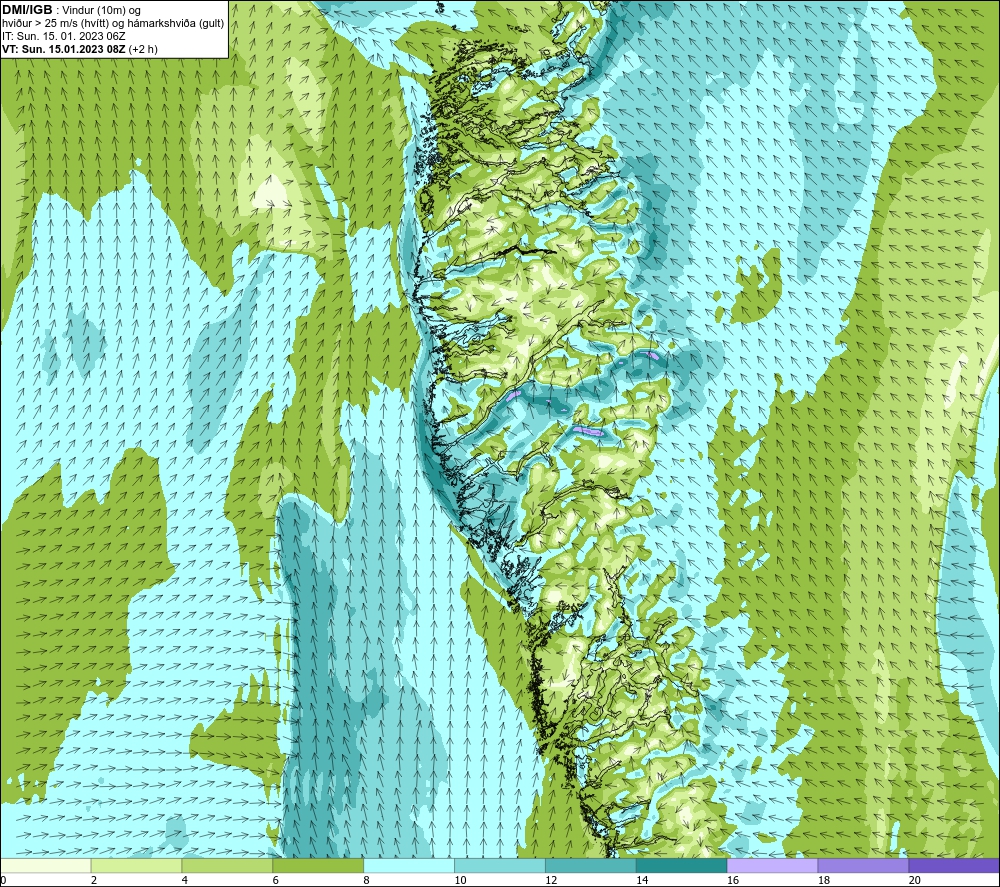Click the 'VT: Sun. 15.01.2023 08Z (+2 h)' line
This screenshot has height=887, width=1000.
point(80,48)
